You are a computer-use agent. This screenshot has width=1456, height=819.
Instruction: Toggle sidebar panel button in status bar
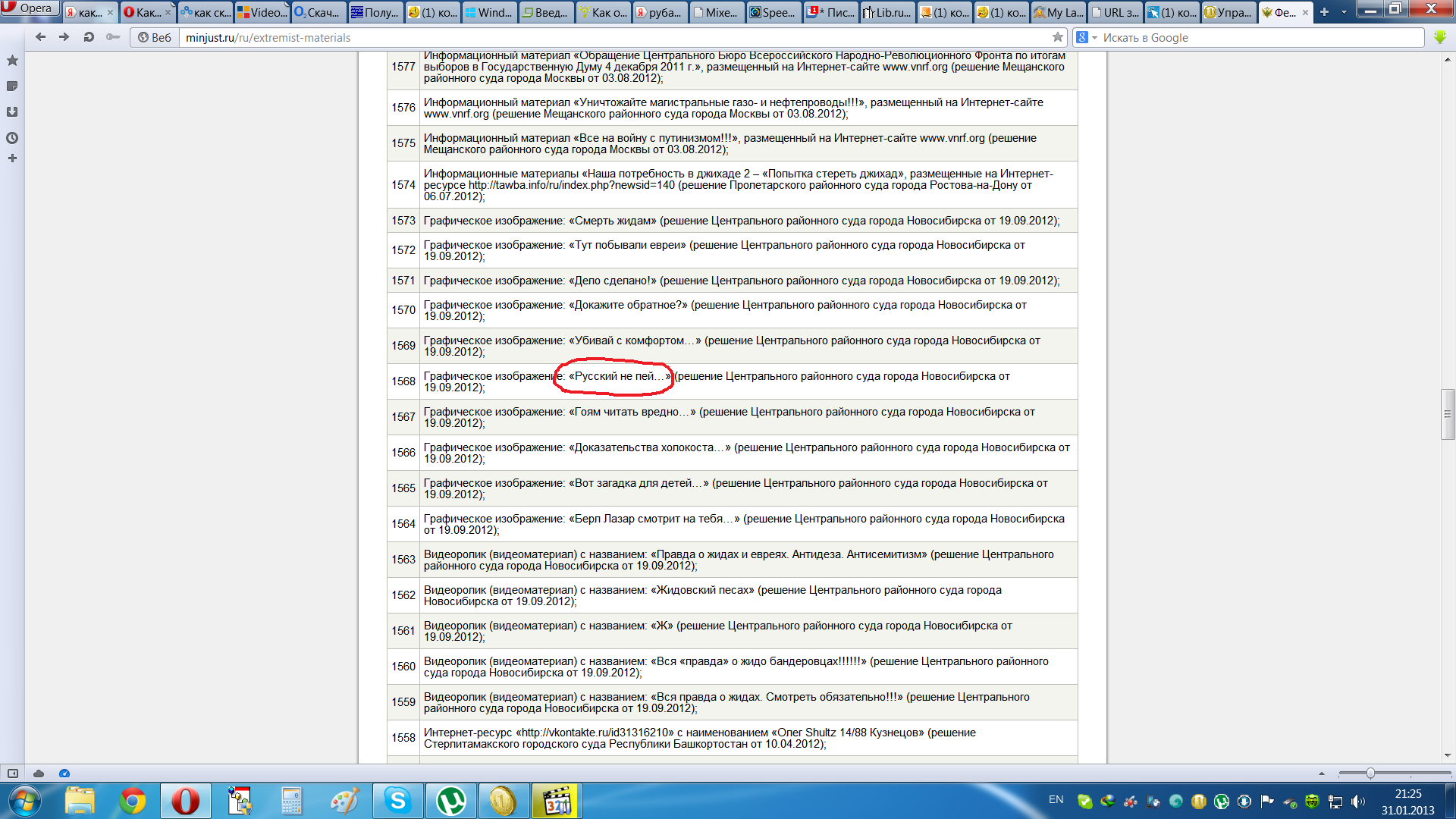pos(13,773)
